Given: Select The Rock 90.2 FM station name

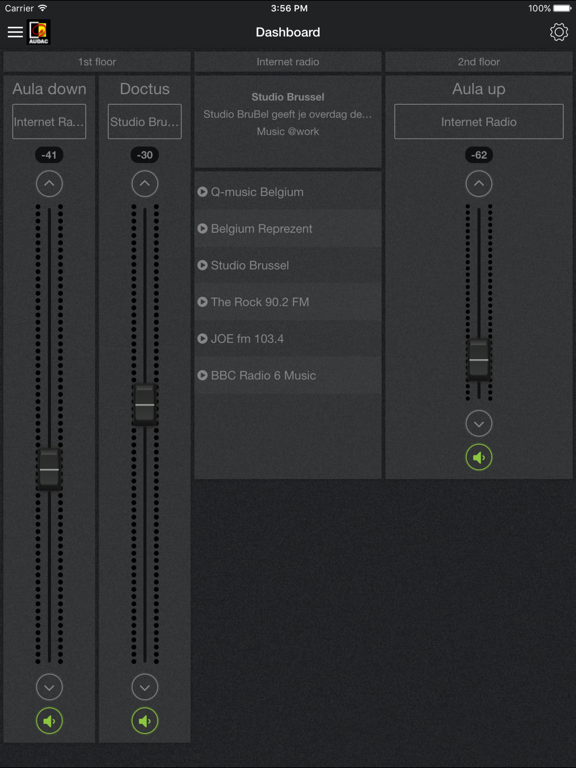Looking at the screenshot, I should [260, 302].
